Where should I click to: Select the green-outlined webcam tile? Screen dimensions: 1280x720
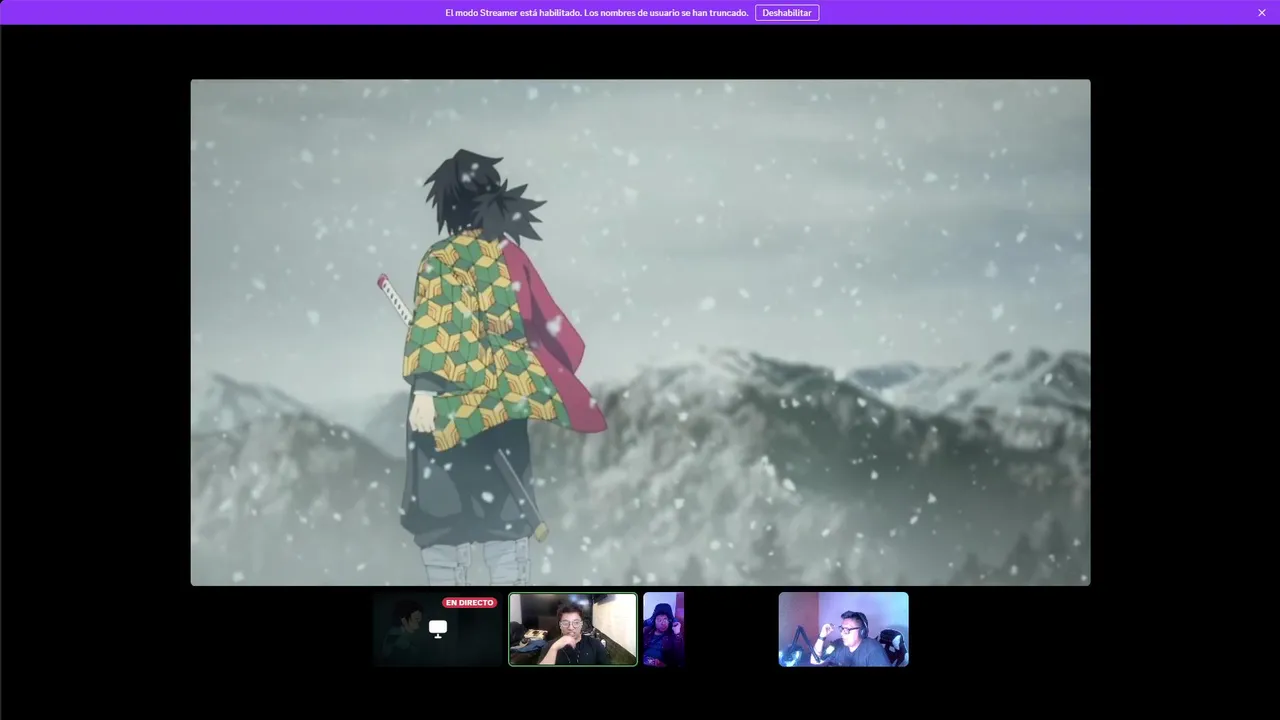pos(573,629)
